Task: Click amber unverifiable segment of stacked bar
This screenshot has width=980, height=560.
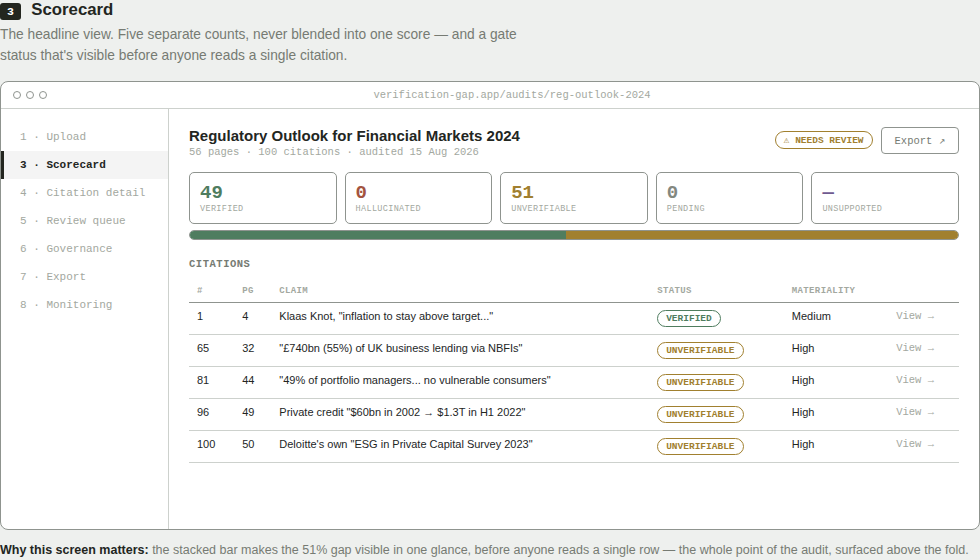Action: click(762, 235)
